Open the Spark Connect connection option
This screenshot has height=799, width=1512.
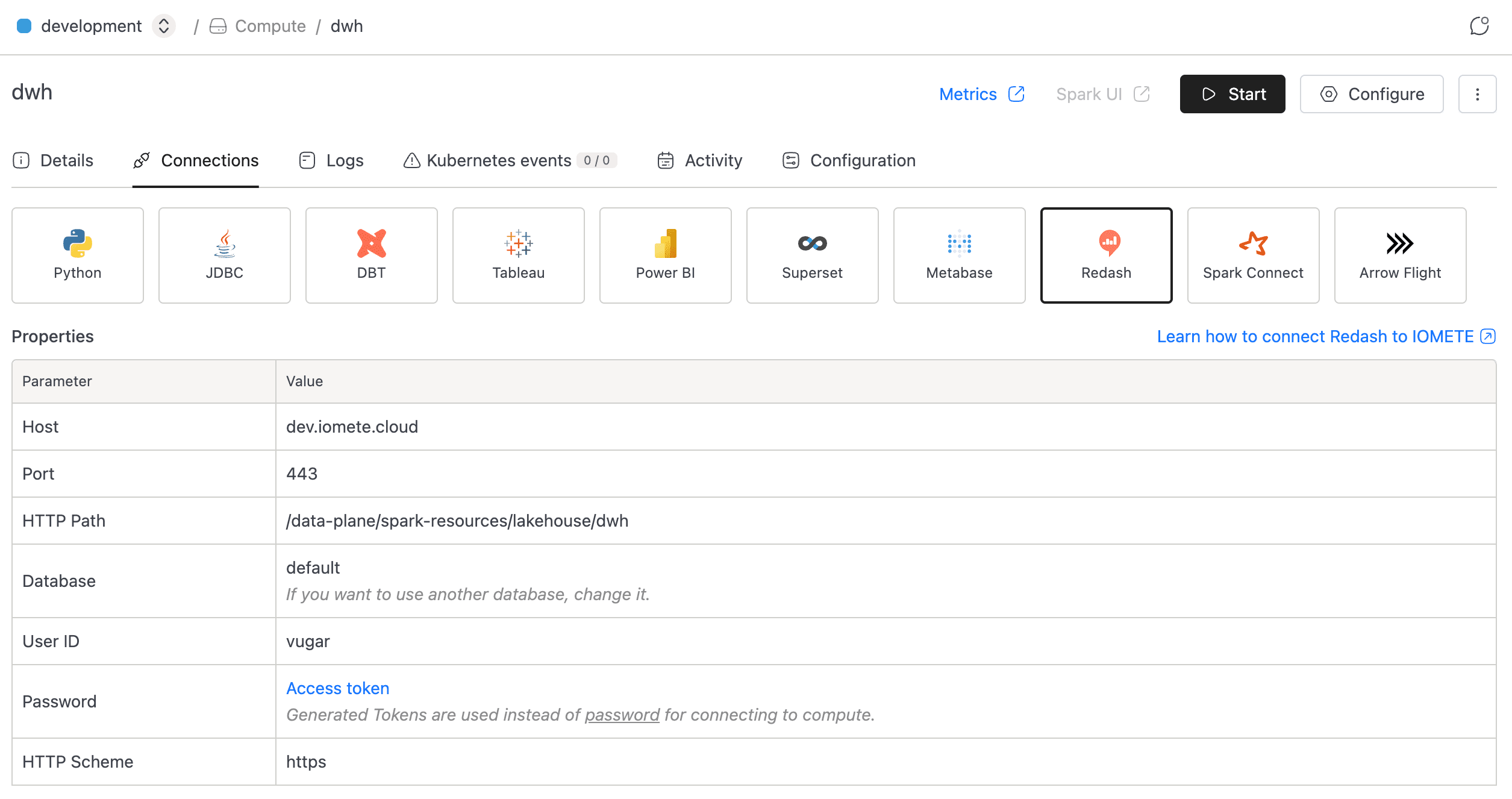(x=1254, y=255)
